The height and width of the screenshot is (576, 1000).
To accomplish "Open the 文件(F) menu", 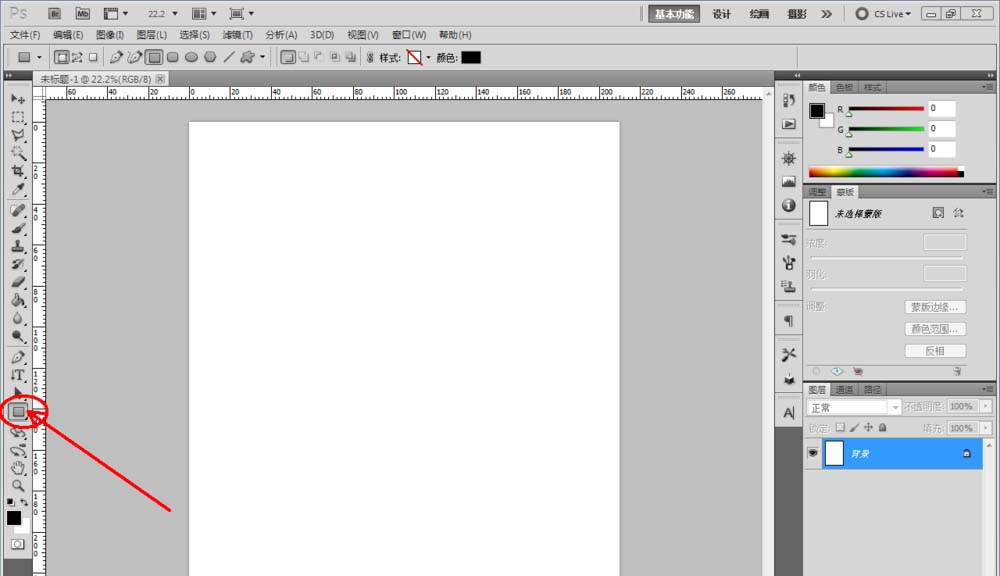I will (x=25, y=34).
